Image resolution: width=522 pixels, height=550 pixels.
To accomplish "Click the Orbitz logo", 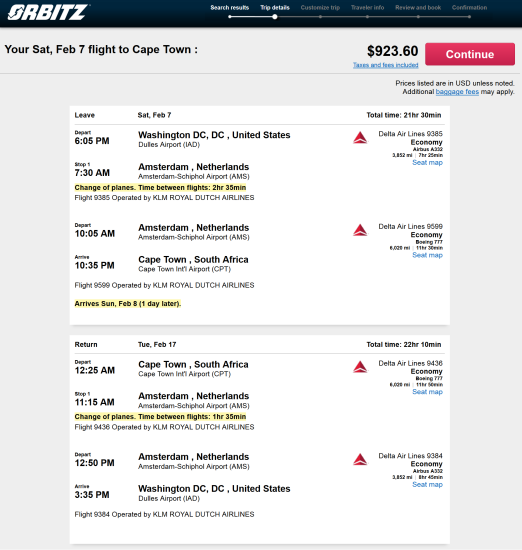I will tap(48, 12).
